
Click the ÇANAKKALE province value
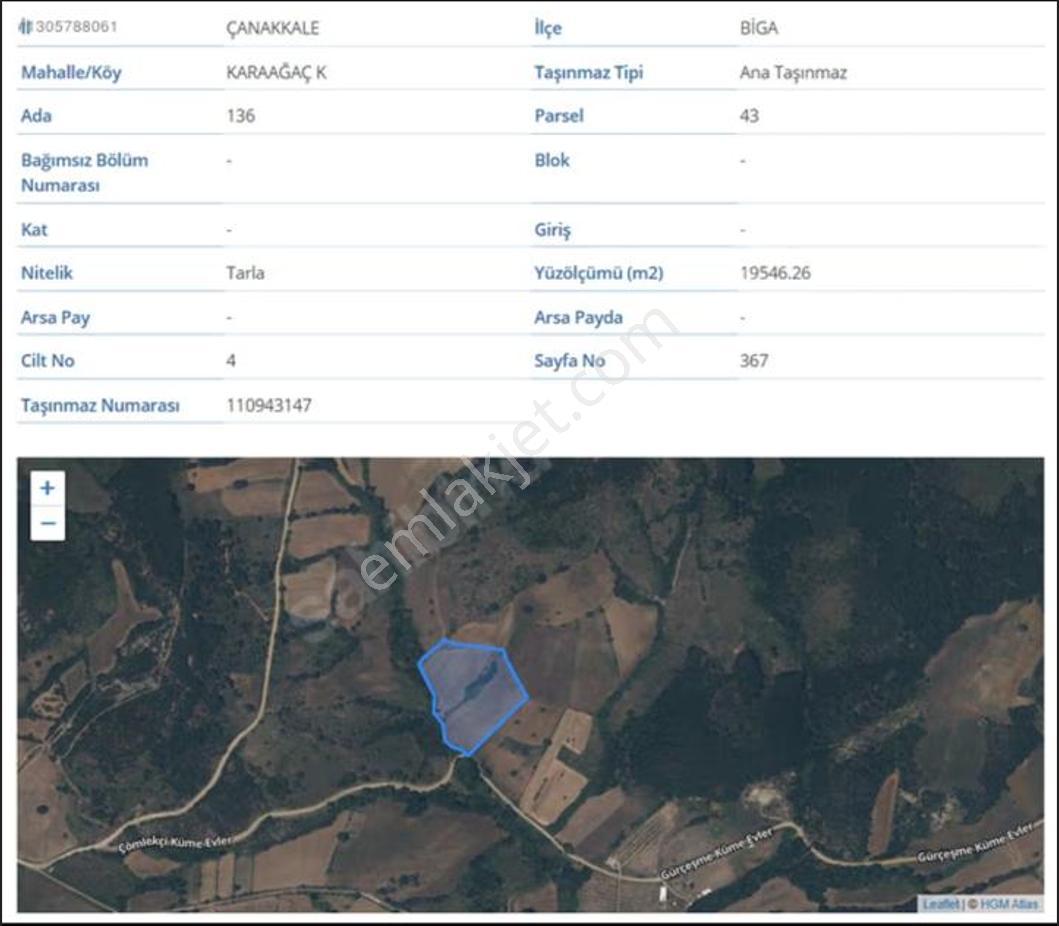272,28
